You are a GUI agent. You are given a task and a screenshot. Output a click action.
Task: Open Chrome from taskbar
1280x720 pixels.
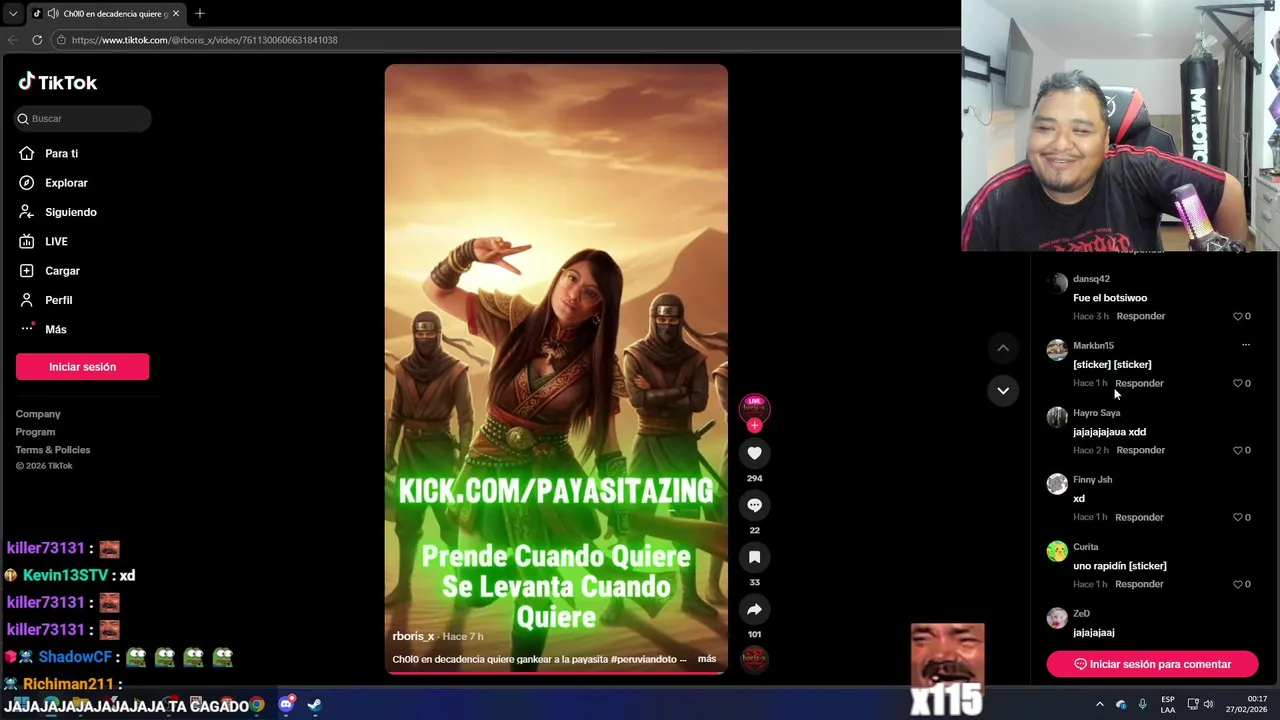[x=258, y=704]
